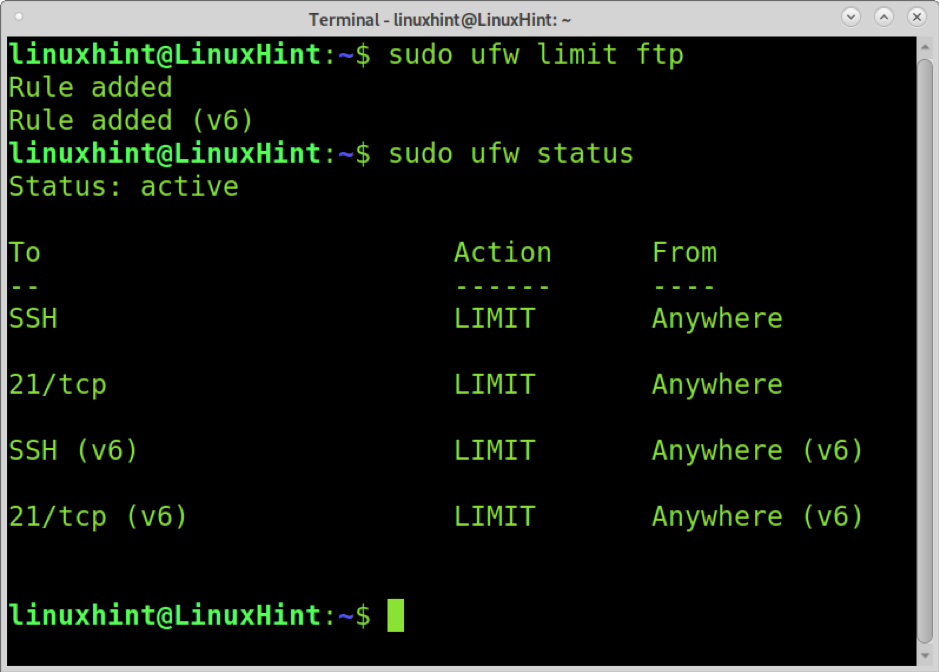This screenshot has height=672, width=939.
Task: Click the terminal title bar text
Action: (x=440, y=20)
